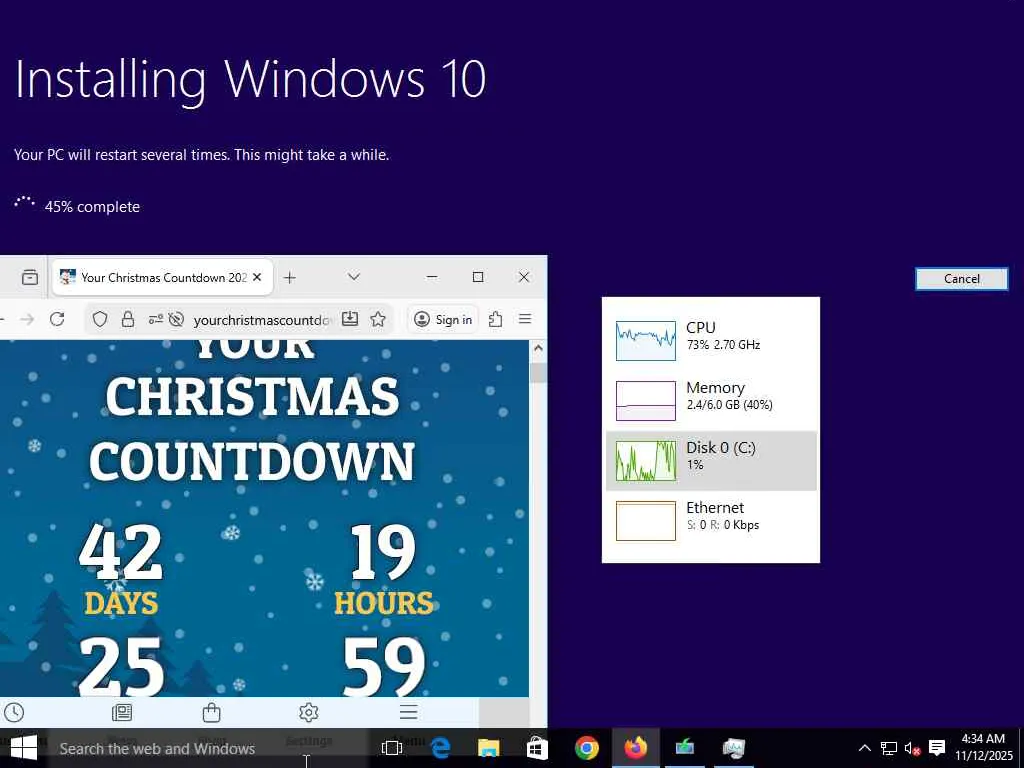Launch Google Chrome from the taskbar

tap(586, 748)
